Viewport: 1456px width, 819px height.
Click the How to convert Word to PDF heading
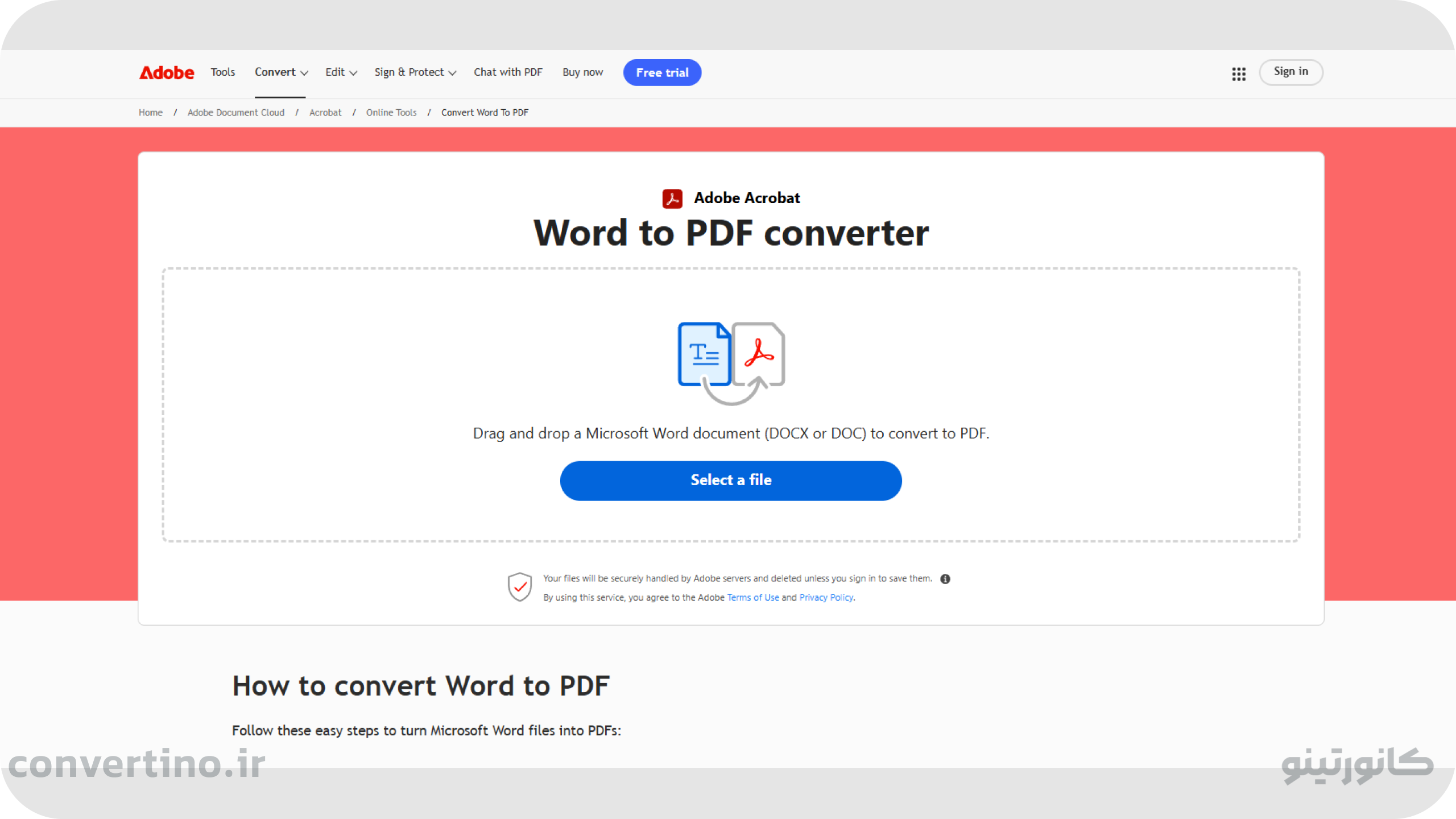pos(421,686)
